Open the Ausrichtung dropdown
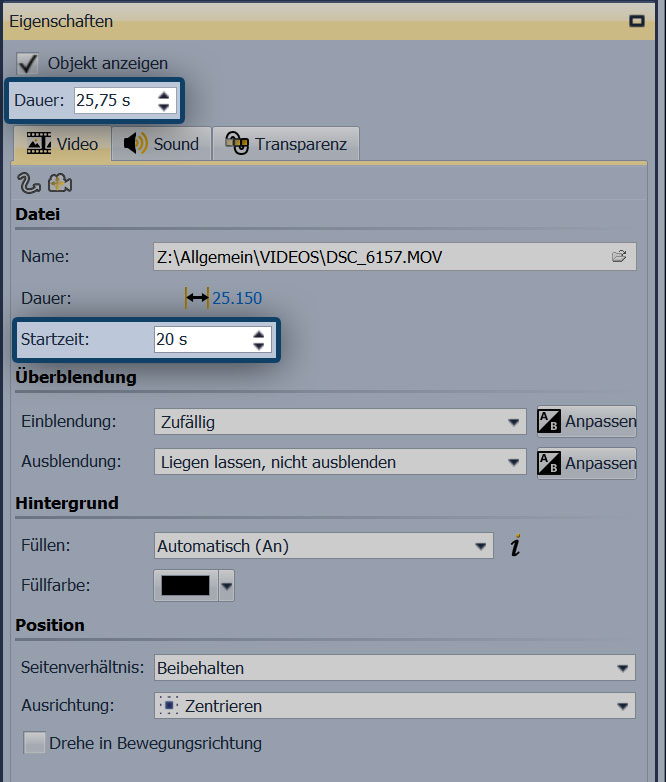Screen dimensions: 666x782 point(395,706)
